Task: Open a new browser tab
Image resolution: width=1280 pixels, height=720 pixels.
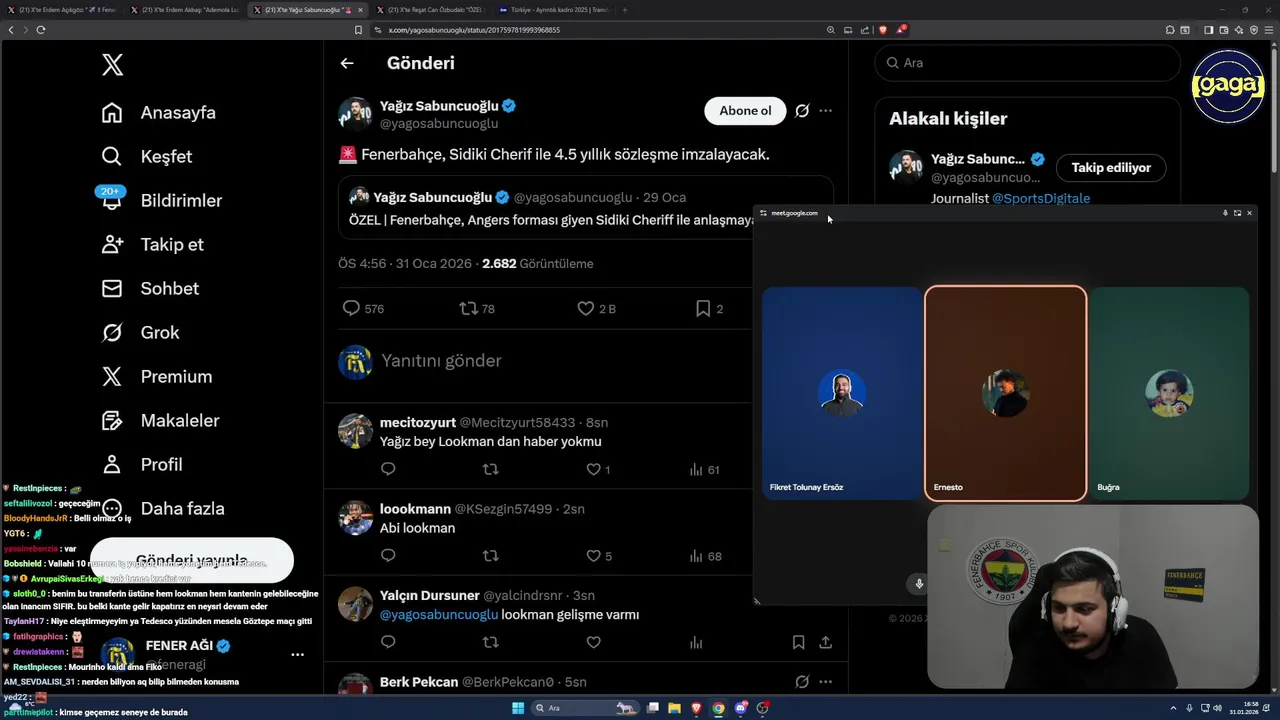Action: pos(625,10)
